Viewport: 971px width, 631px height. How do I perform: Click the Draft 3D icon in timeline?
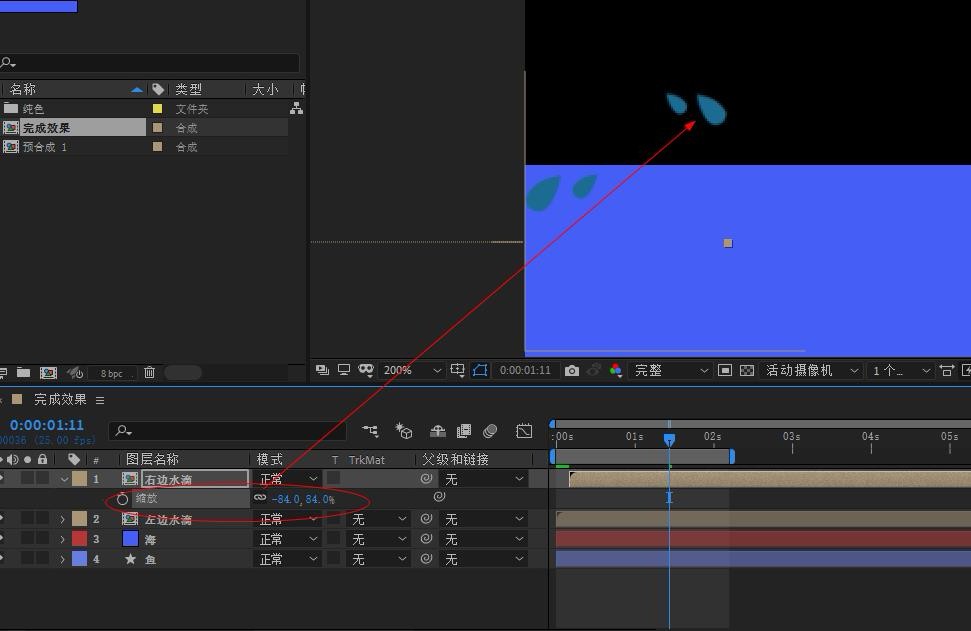point(404,430)
